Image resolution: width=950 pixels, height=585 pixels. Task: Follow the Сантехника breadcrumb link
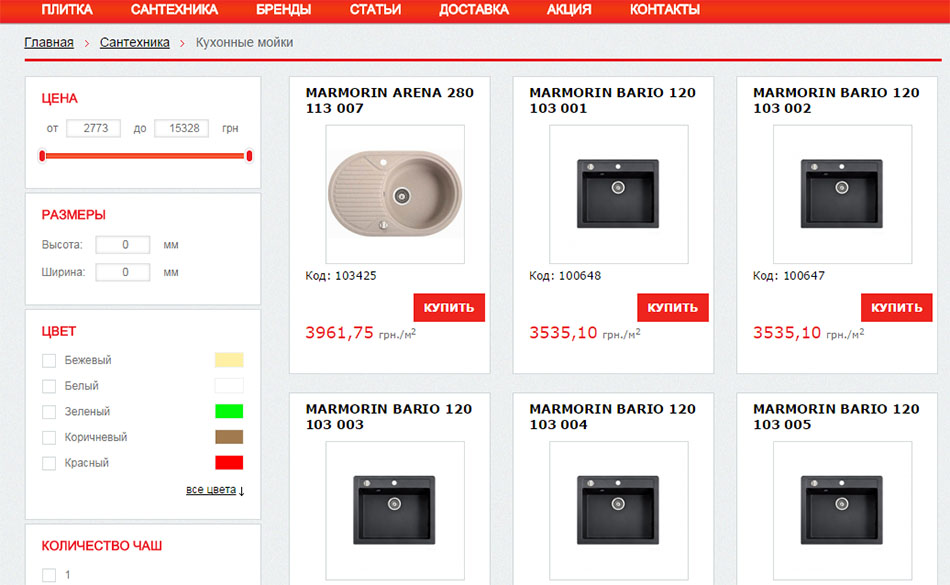tap(135, 42)
